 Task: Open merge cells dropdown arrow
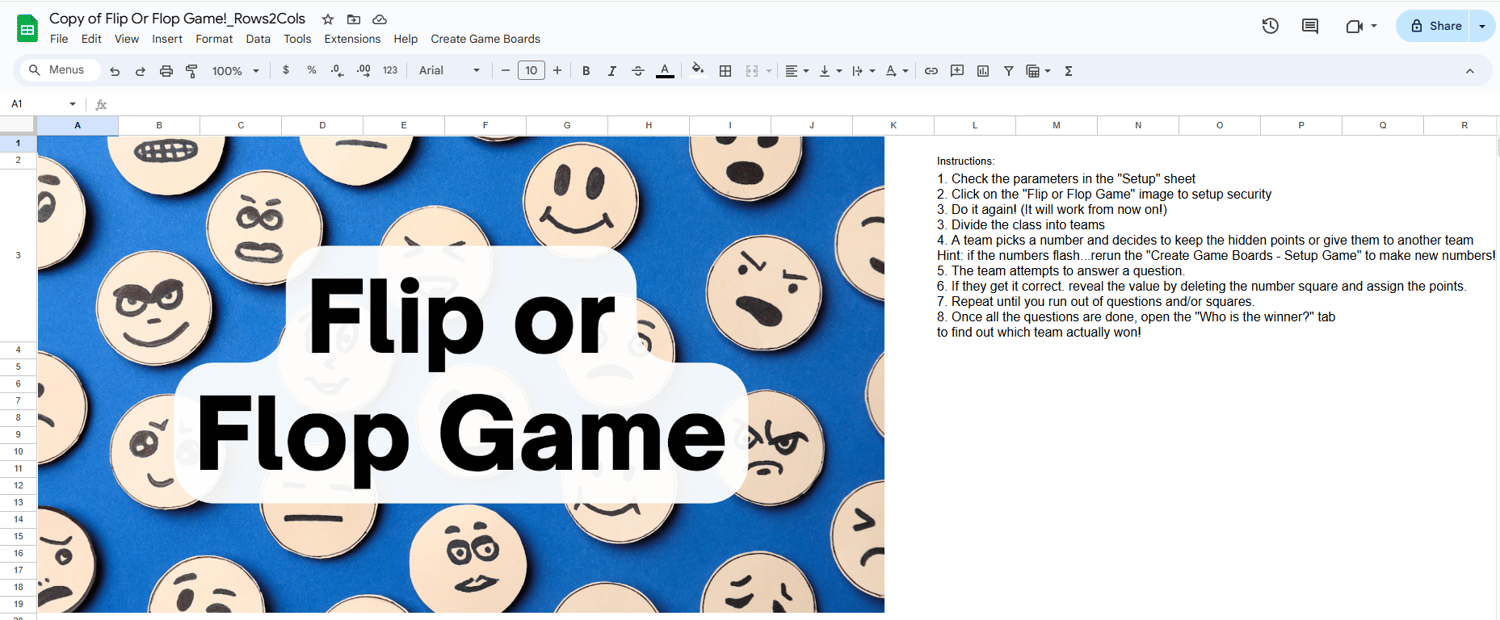tap(769, 71)
